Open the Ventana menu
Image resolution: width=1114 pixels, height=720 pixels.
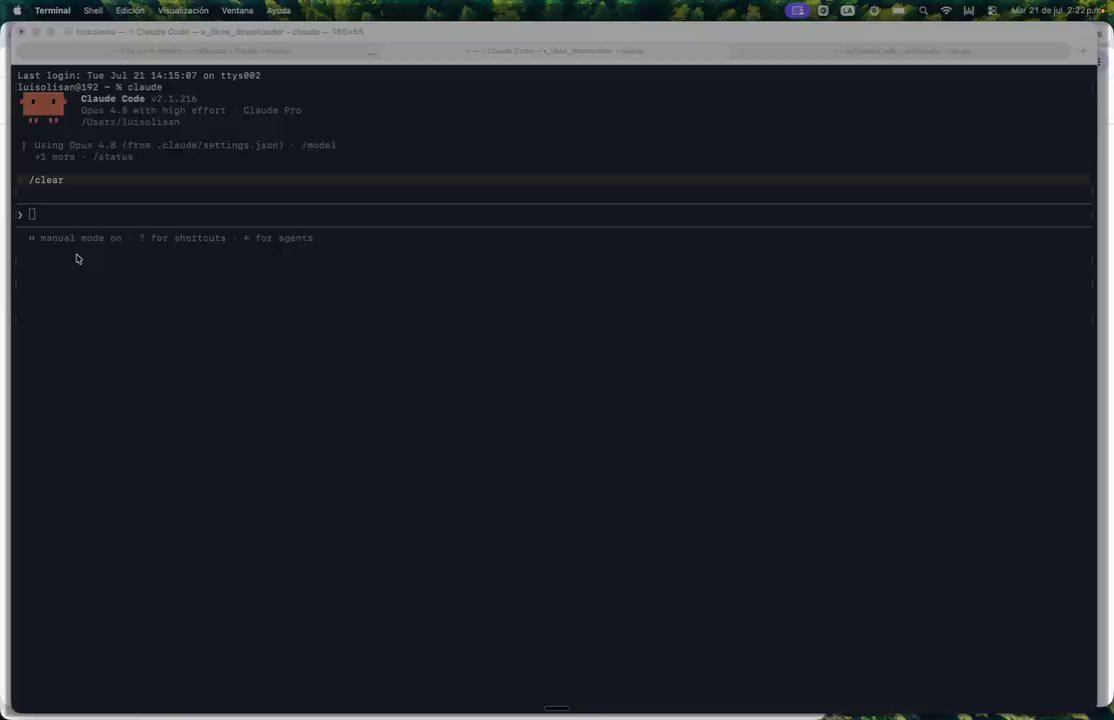pyautogui.click(x=237, y=11)
